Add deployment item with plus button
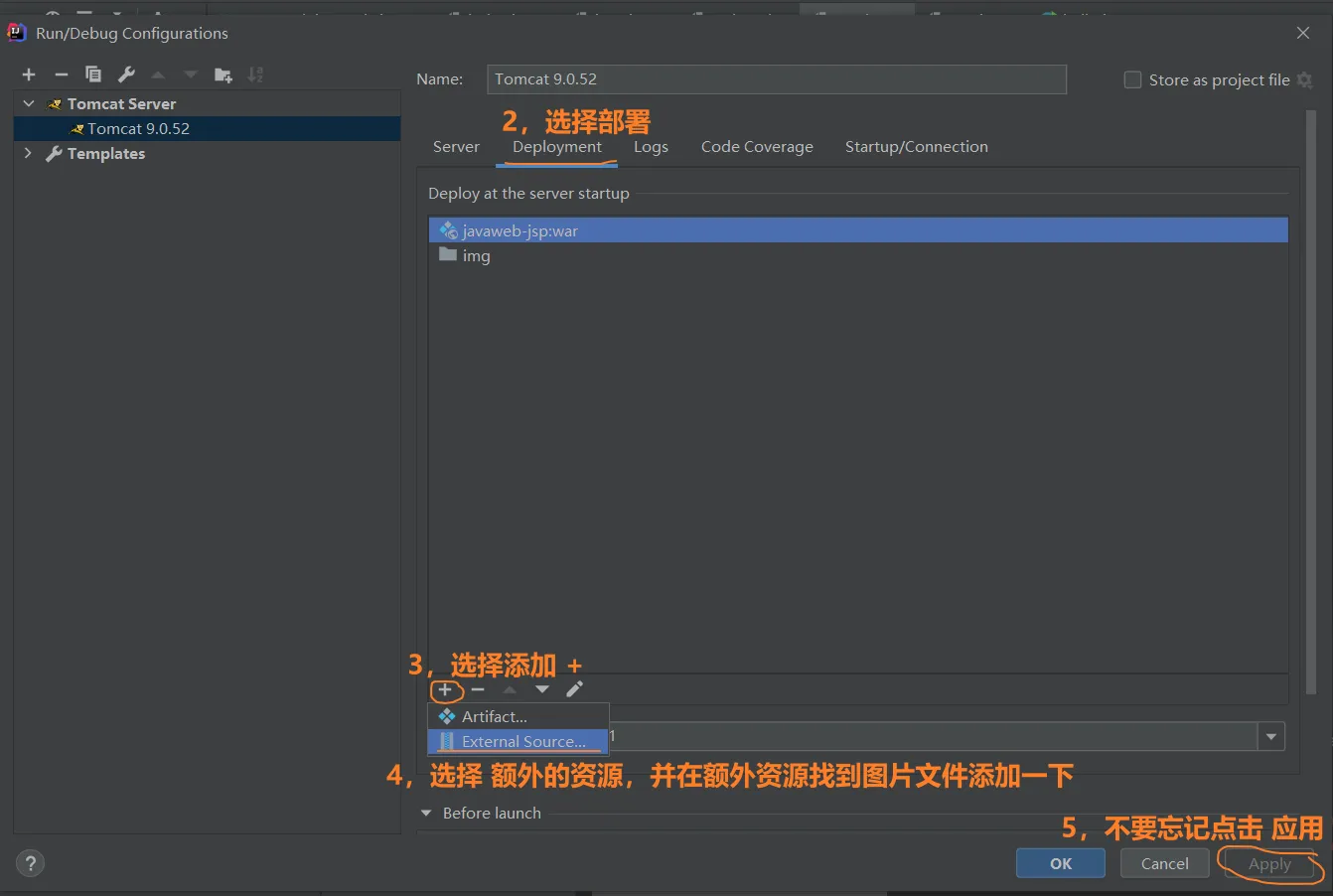Image resolution: width=1333 pixels, height=896 pixels. point(445,689)
